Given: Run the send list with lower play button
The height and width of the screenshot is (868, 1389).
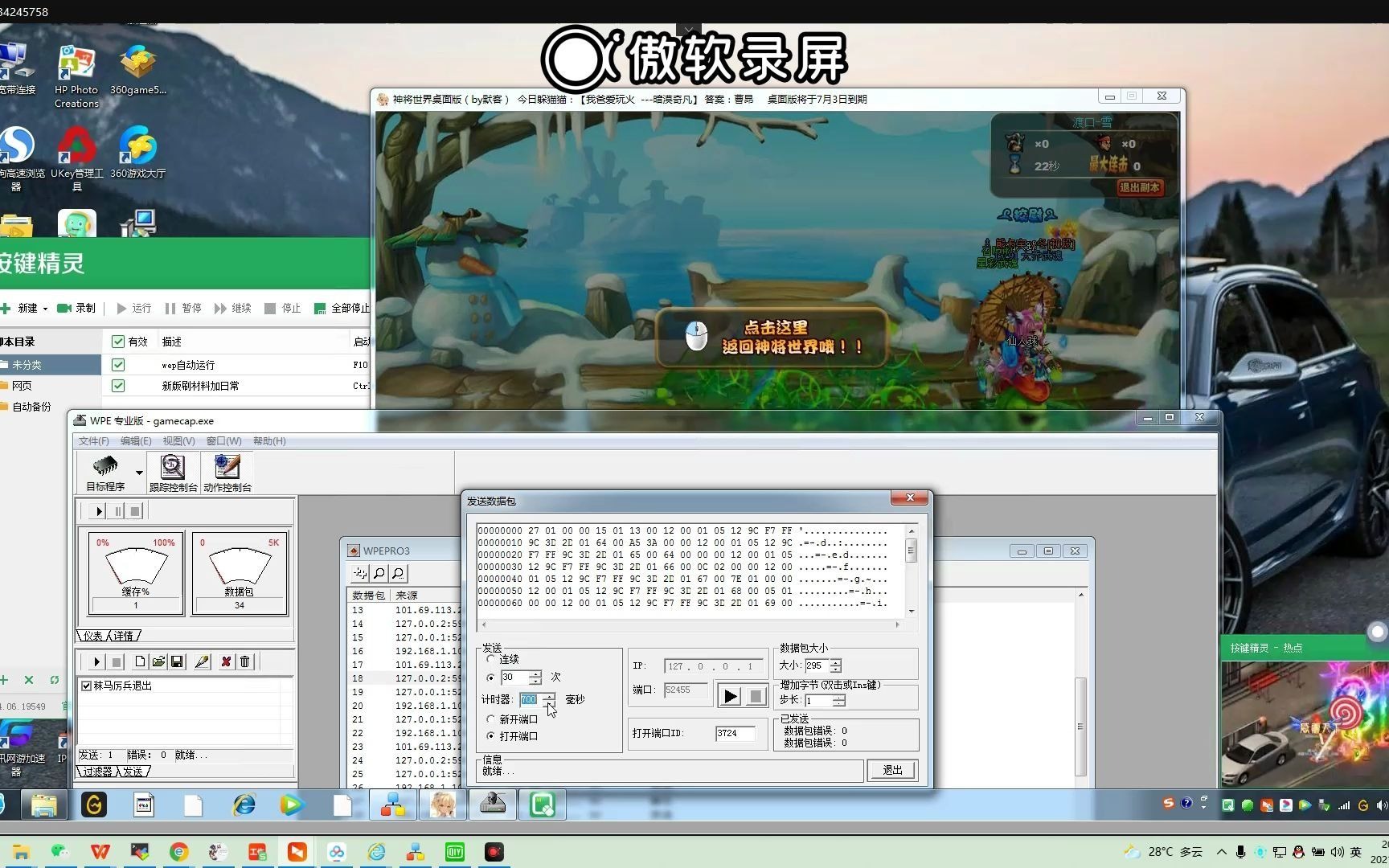Looking at the screenshot, I should pos(96,661).
